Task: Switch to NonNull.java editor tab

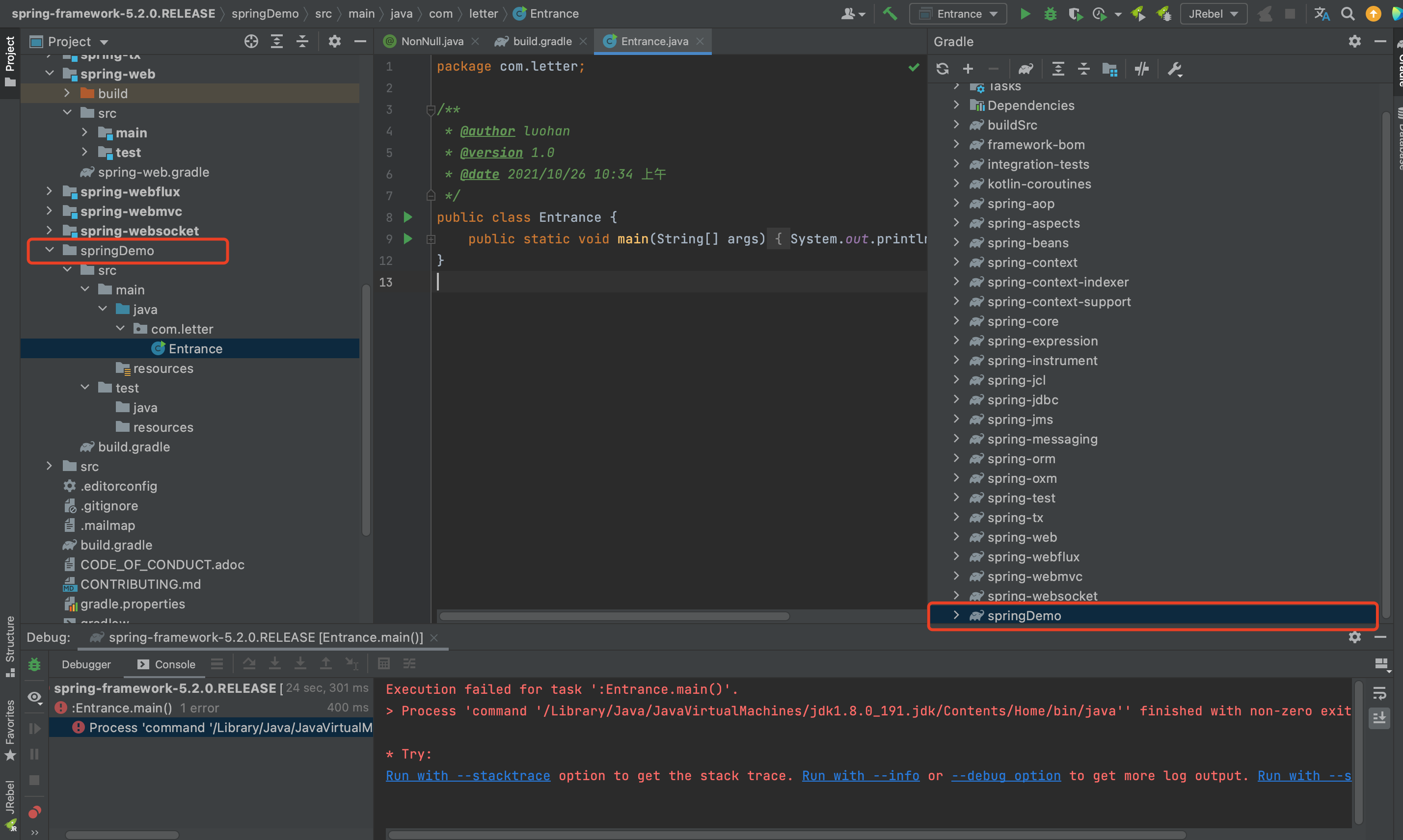Action: (432, 41)
